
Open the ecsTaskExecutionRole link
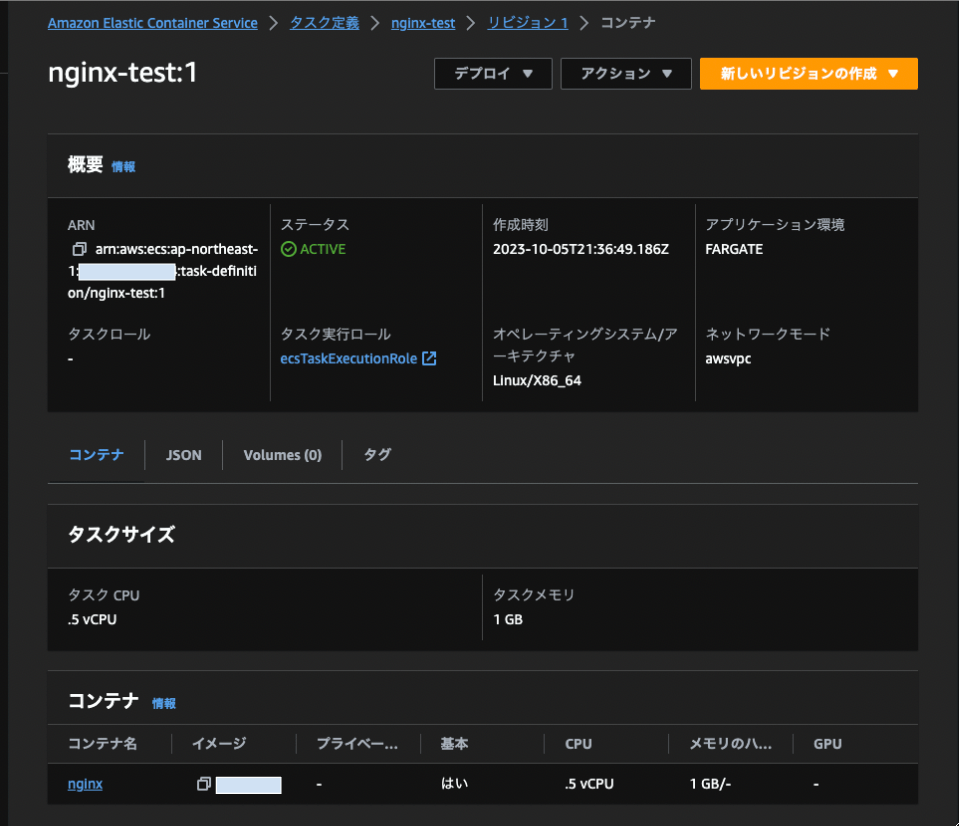349,358
